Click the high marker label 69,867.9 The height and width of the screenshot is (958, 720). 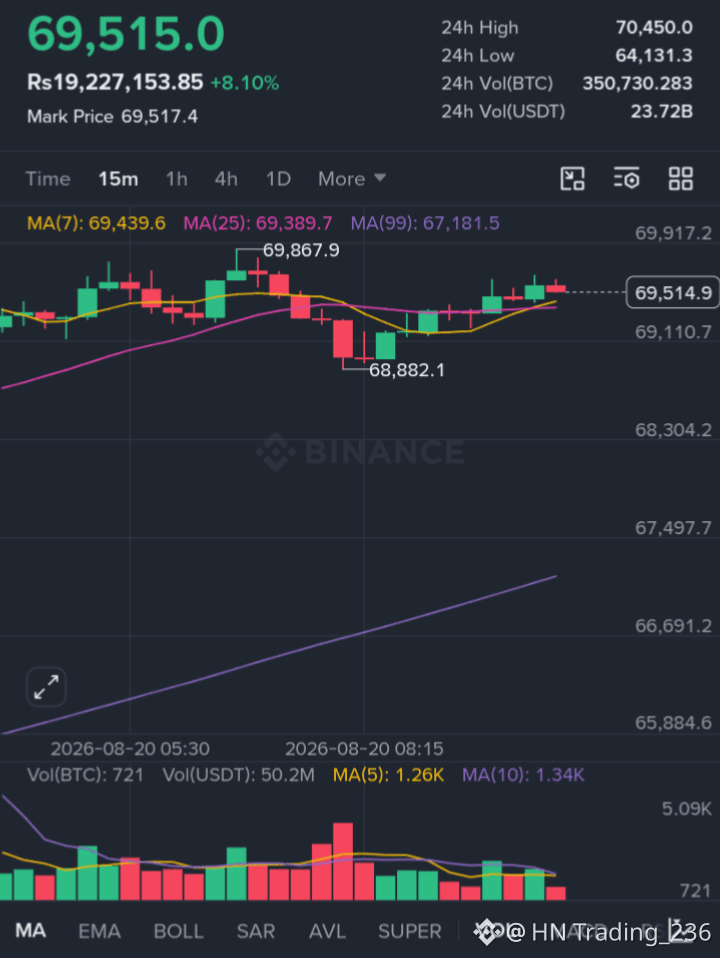301,250
